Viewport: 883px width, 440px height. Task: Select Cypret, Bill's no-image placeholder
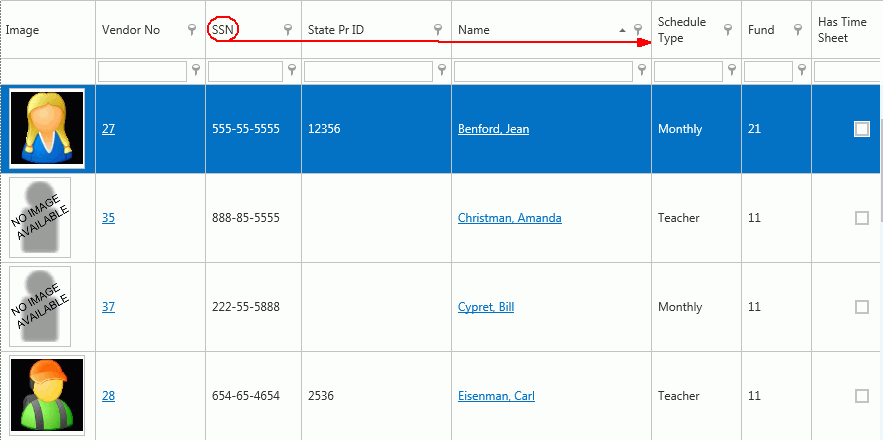click(40, 306)
